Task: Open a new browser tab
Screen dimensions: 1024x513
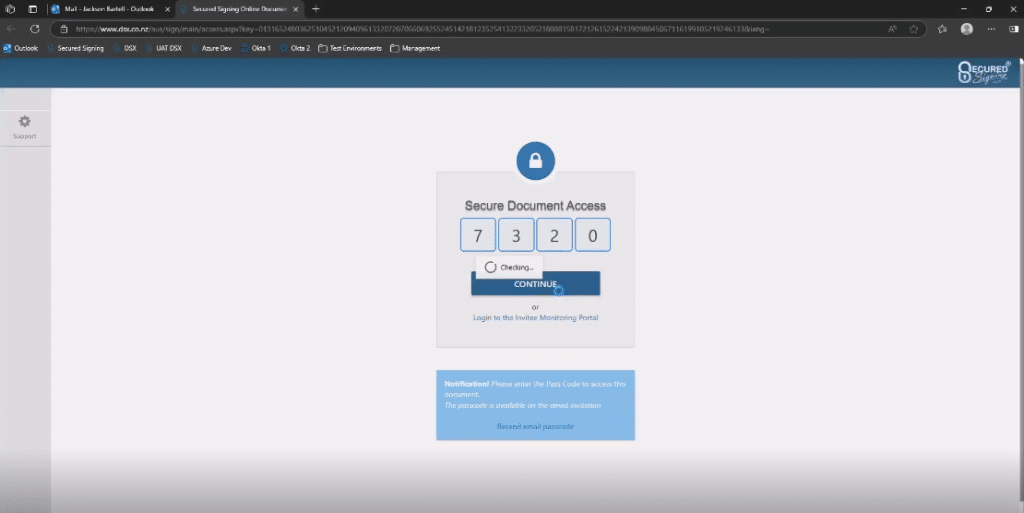Action: pyautogui.click(x=316, y=8)
